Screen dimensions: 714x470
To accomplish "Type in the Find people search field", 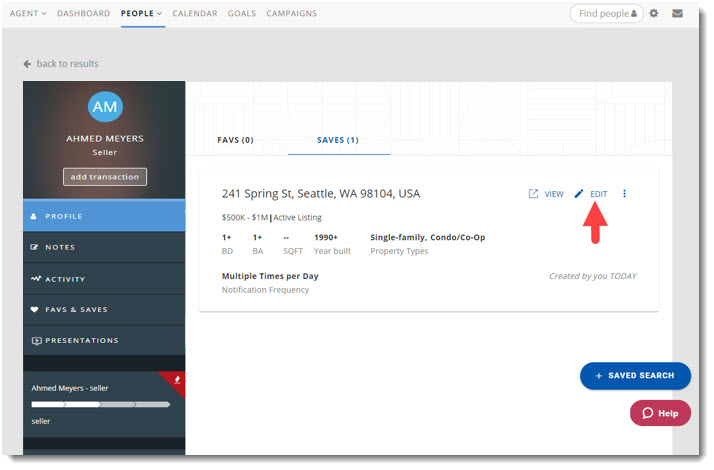I will point(606,14).
